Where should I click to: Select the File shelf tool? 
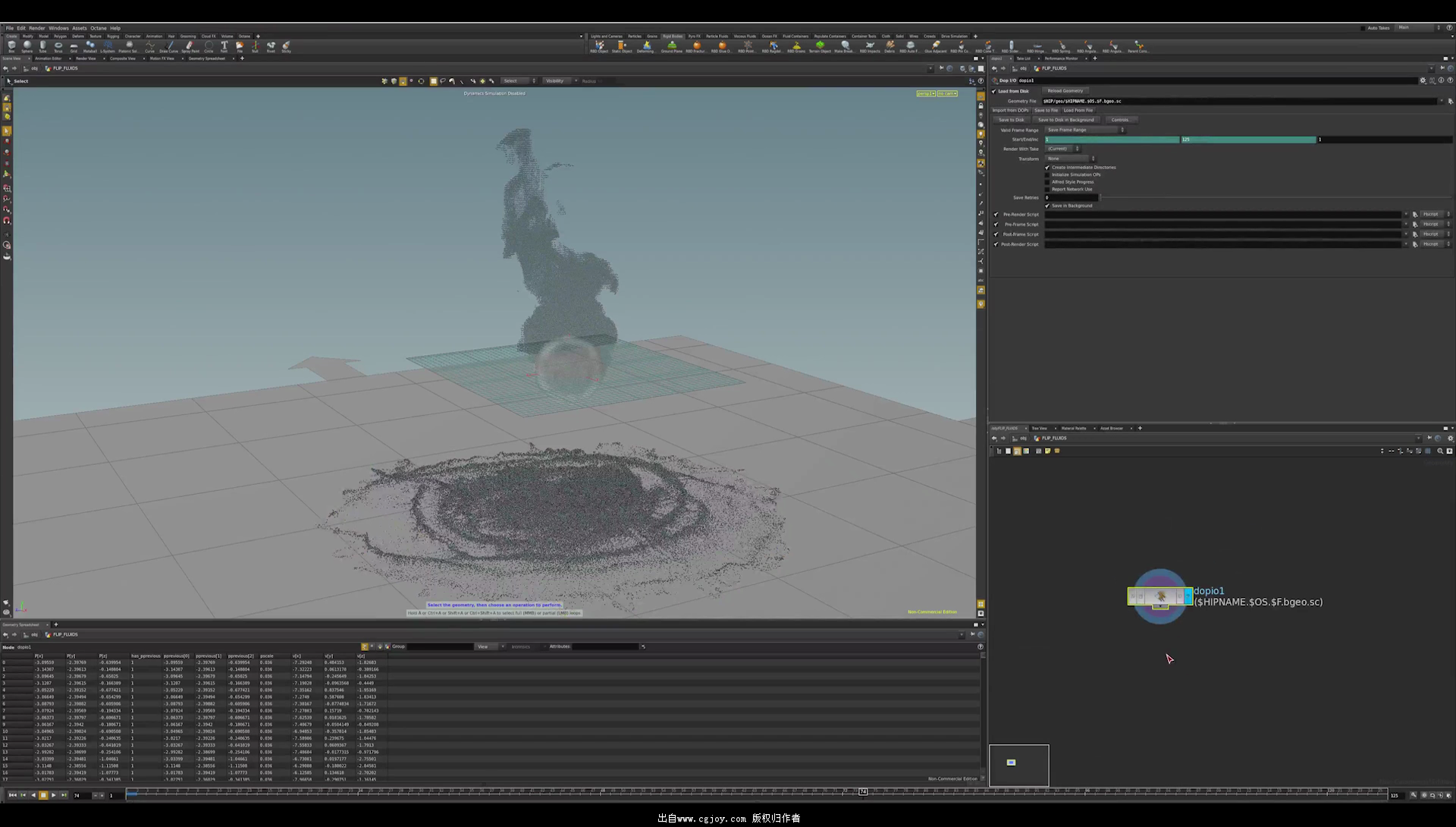point(240,46)
